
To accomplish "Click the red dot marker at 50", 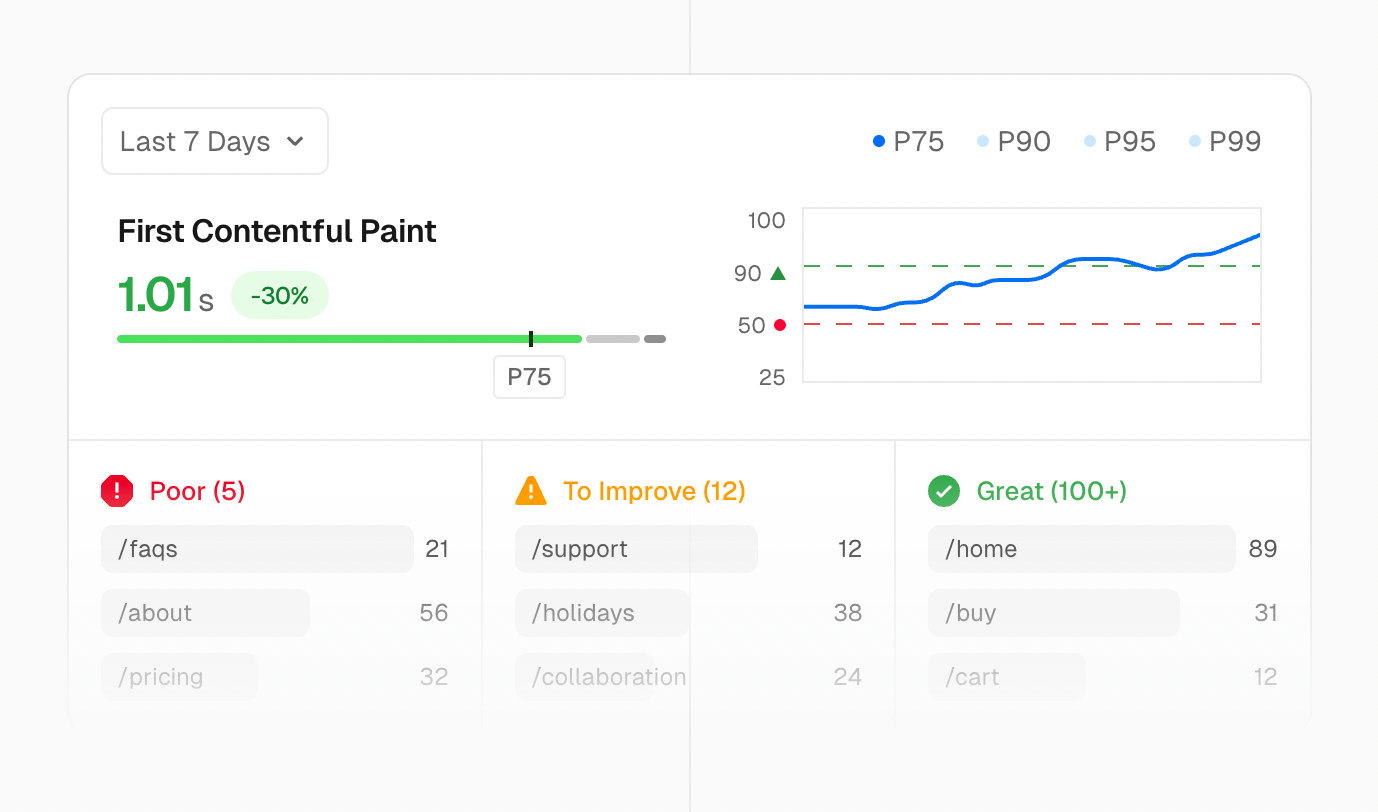I will point(780,325).
